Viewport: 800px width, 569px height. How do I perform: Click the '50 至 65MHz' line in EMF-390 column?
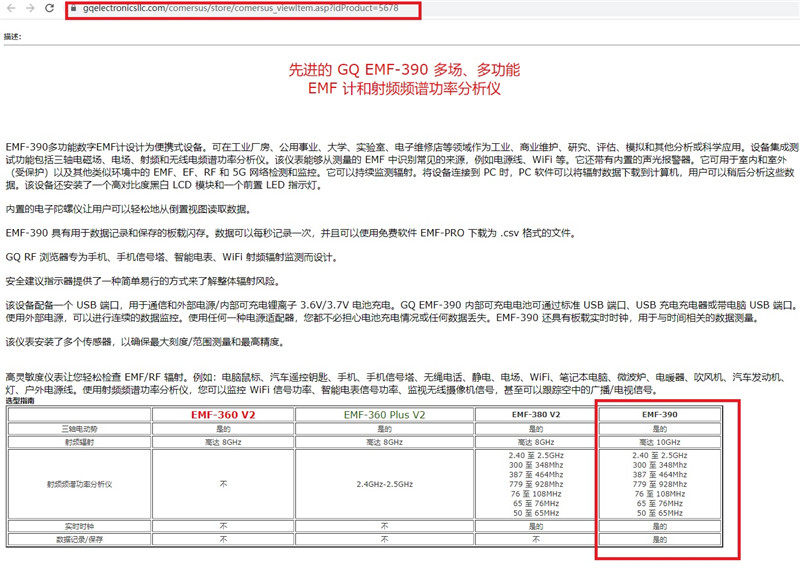[660, 513]
